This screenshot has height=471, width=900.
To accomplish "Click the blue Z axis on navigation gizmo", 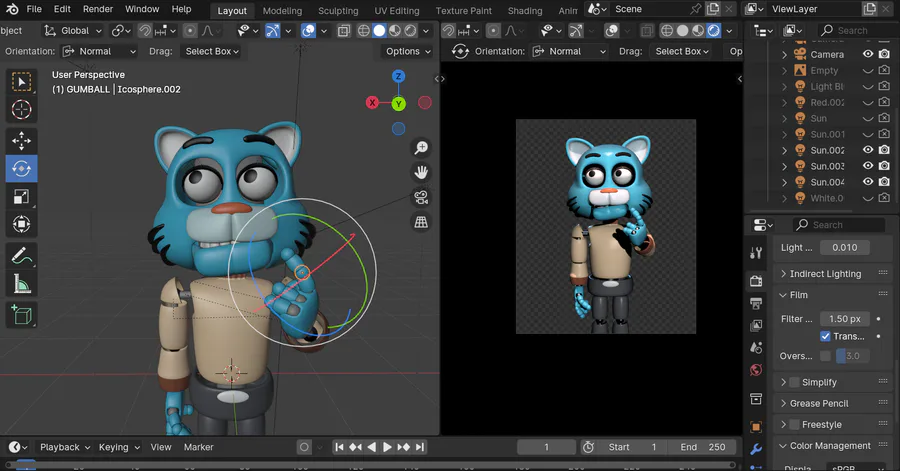I will (x=398, y=76).
